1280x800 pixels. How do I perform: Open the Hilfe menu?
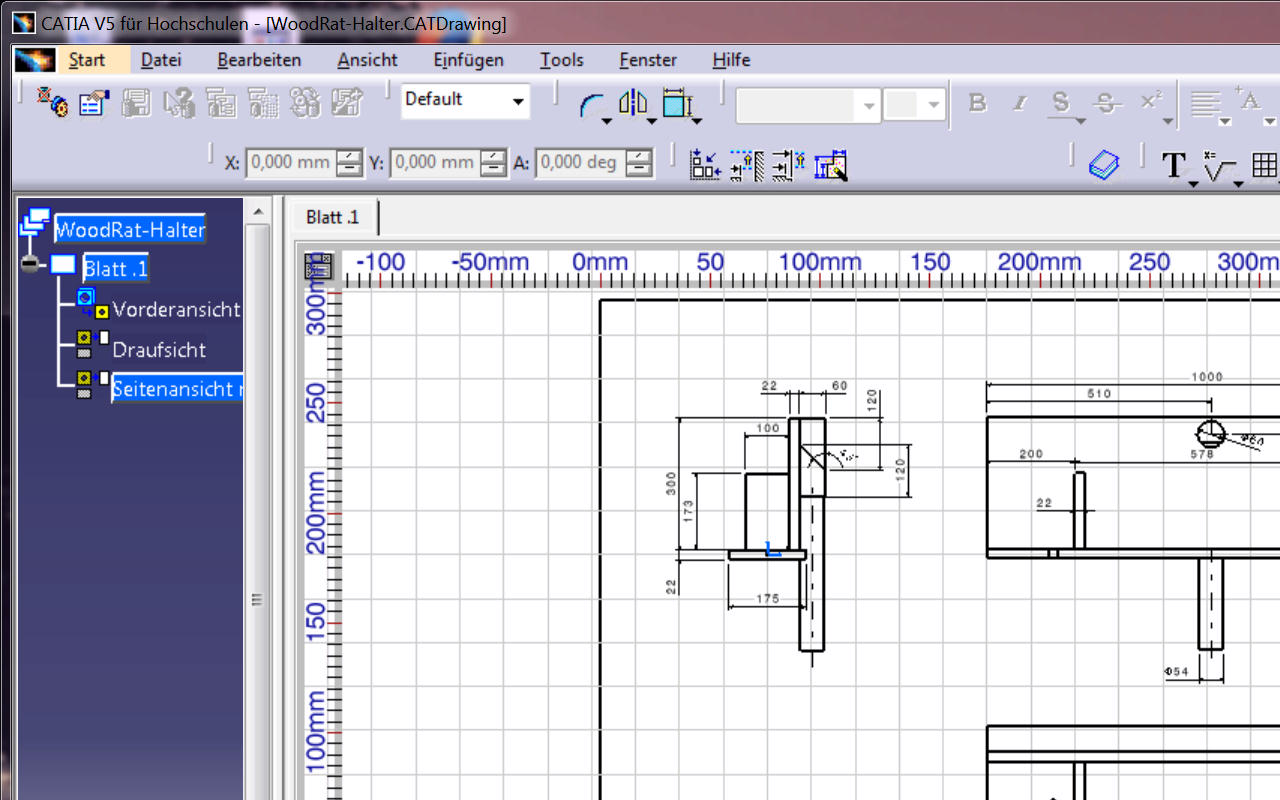(731, 60)
